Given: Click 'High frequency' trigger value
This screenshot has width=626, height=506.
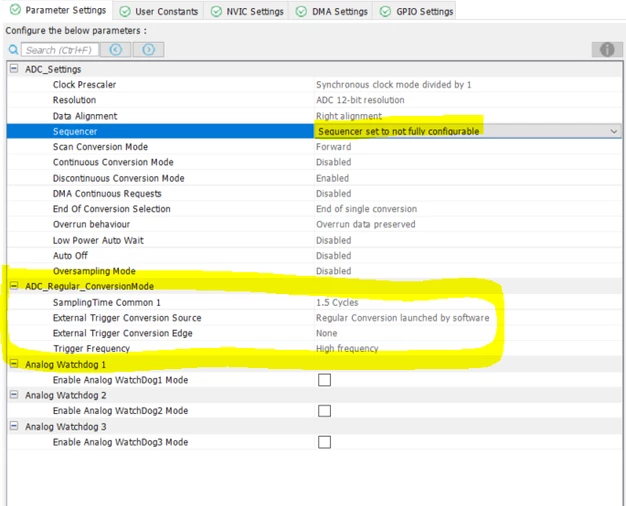Looking at the screenshot, I should coord(347,348).
